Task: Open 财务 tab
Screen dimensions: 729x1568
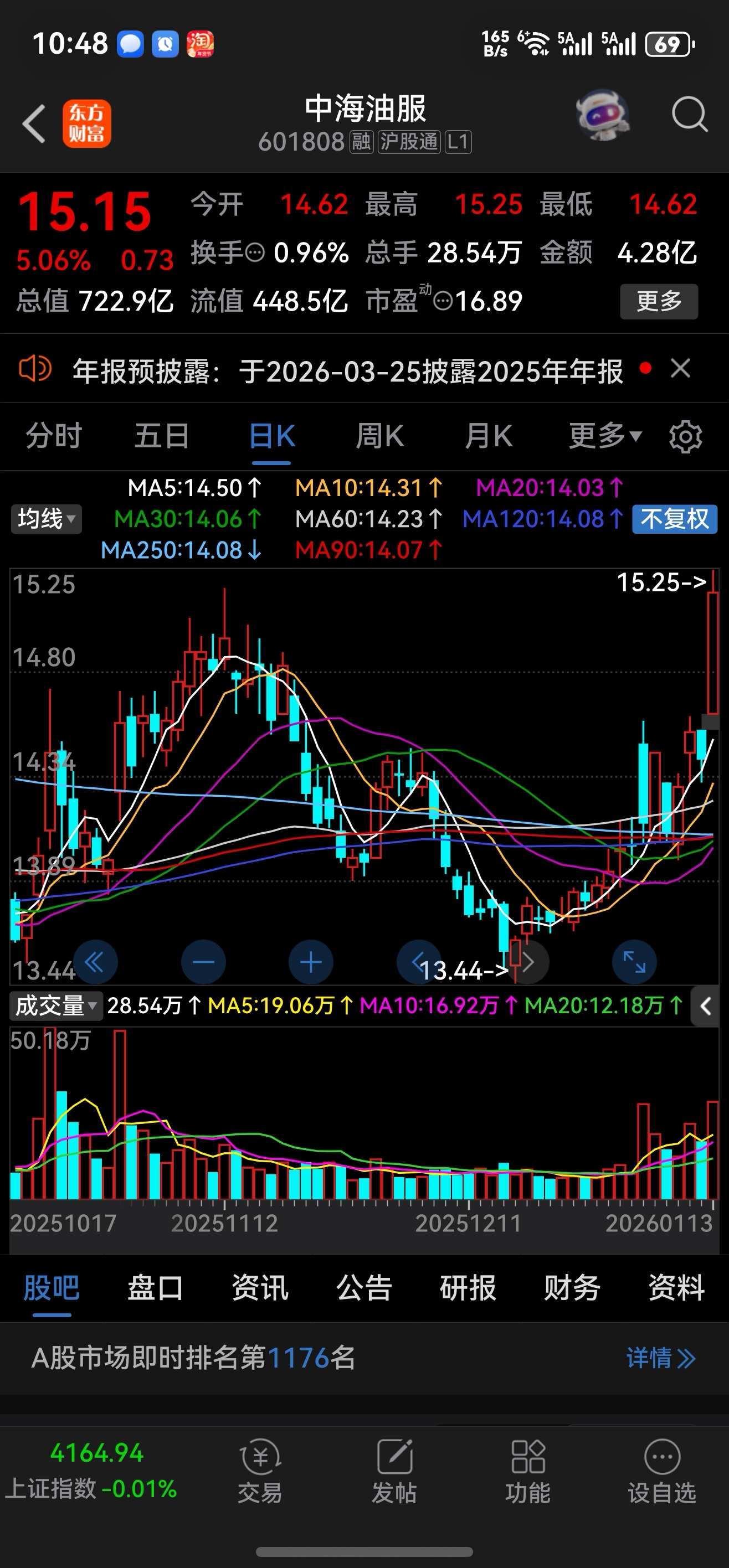Action: 572,1287
